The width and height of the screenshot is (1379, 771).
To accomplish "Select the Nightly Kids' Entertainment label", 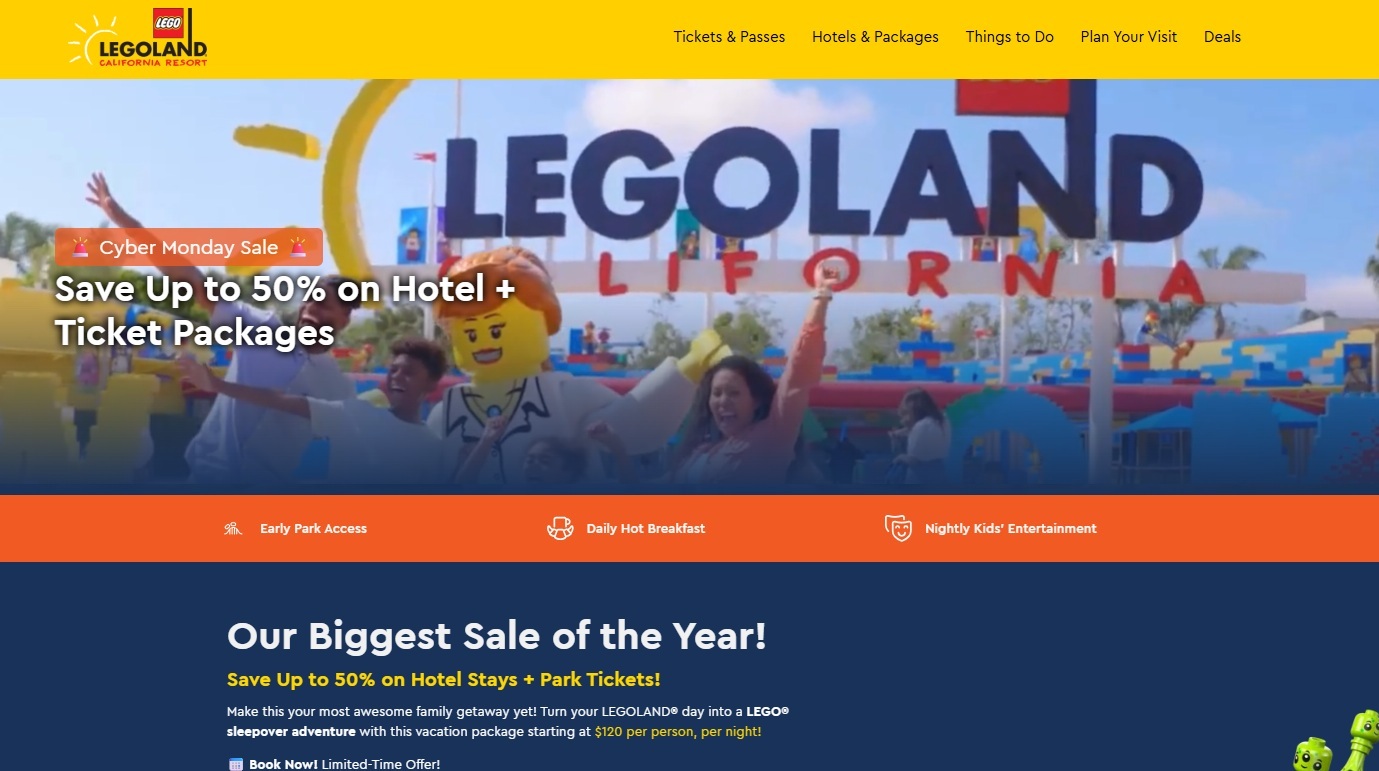I will [x=1010, y=528].
